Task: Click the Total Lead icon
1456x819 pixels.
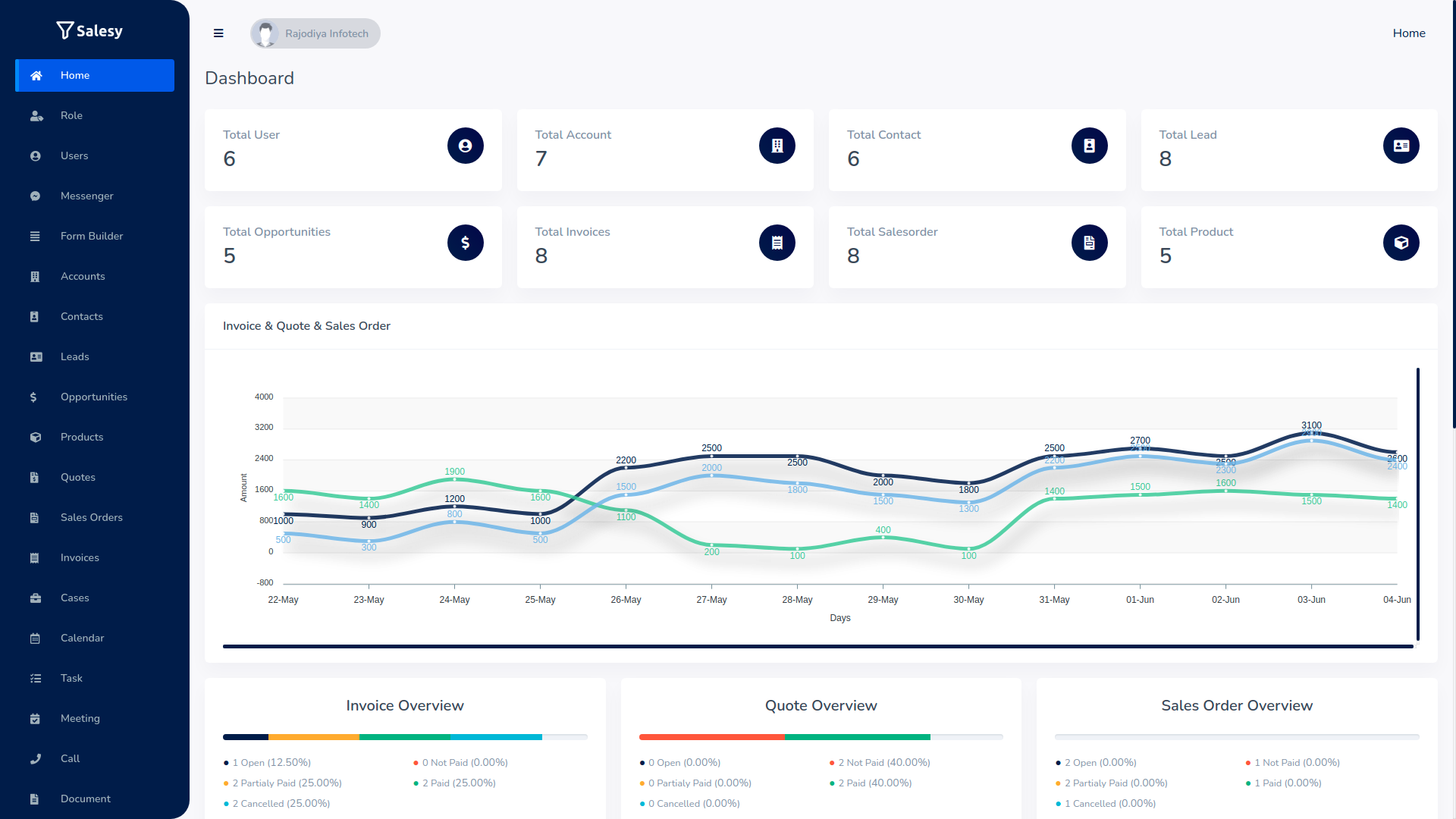Action: pyautogui.click(x=1400, y=146)
